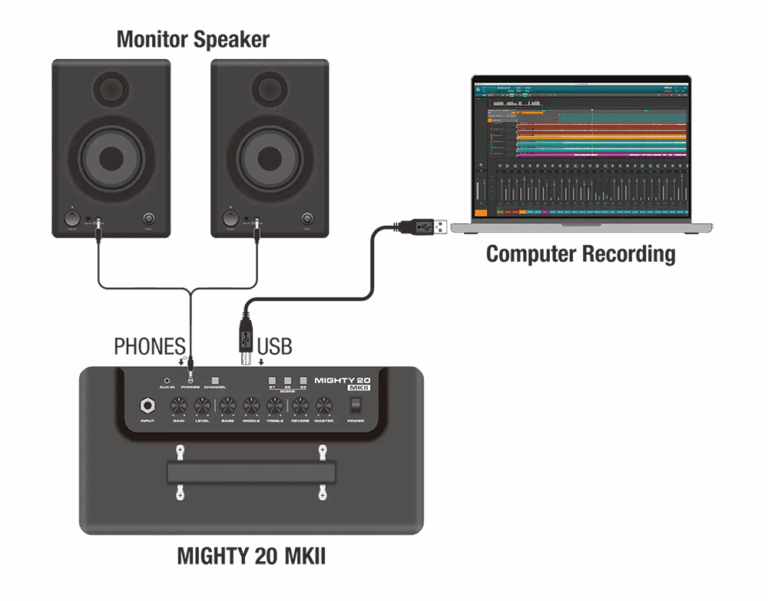Click the USB-A plug near the laptop
The image size is (768, 601).
423,227
